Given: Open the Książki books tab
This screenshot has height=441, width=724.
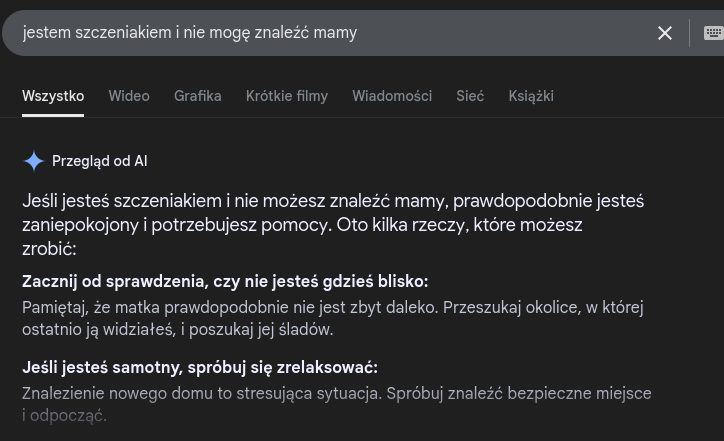Looking at the screenshot, I should coord(531,96).
